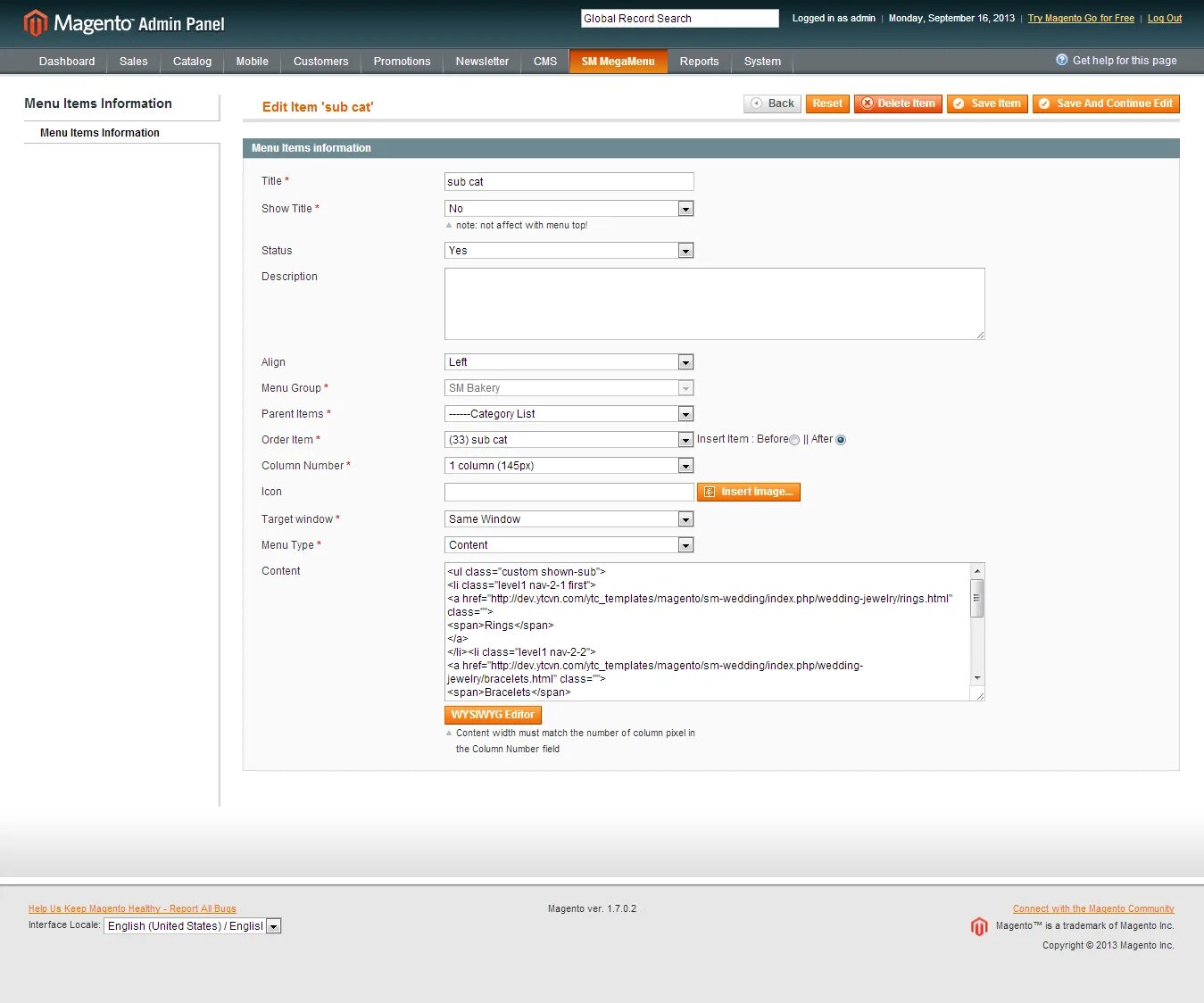Open the Promotions menu
This screenshot has height=1003, width=1204.
(x=402, y=61)
